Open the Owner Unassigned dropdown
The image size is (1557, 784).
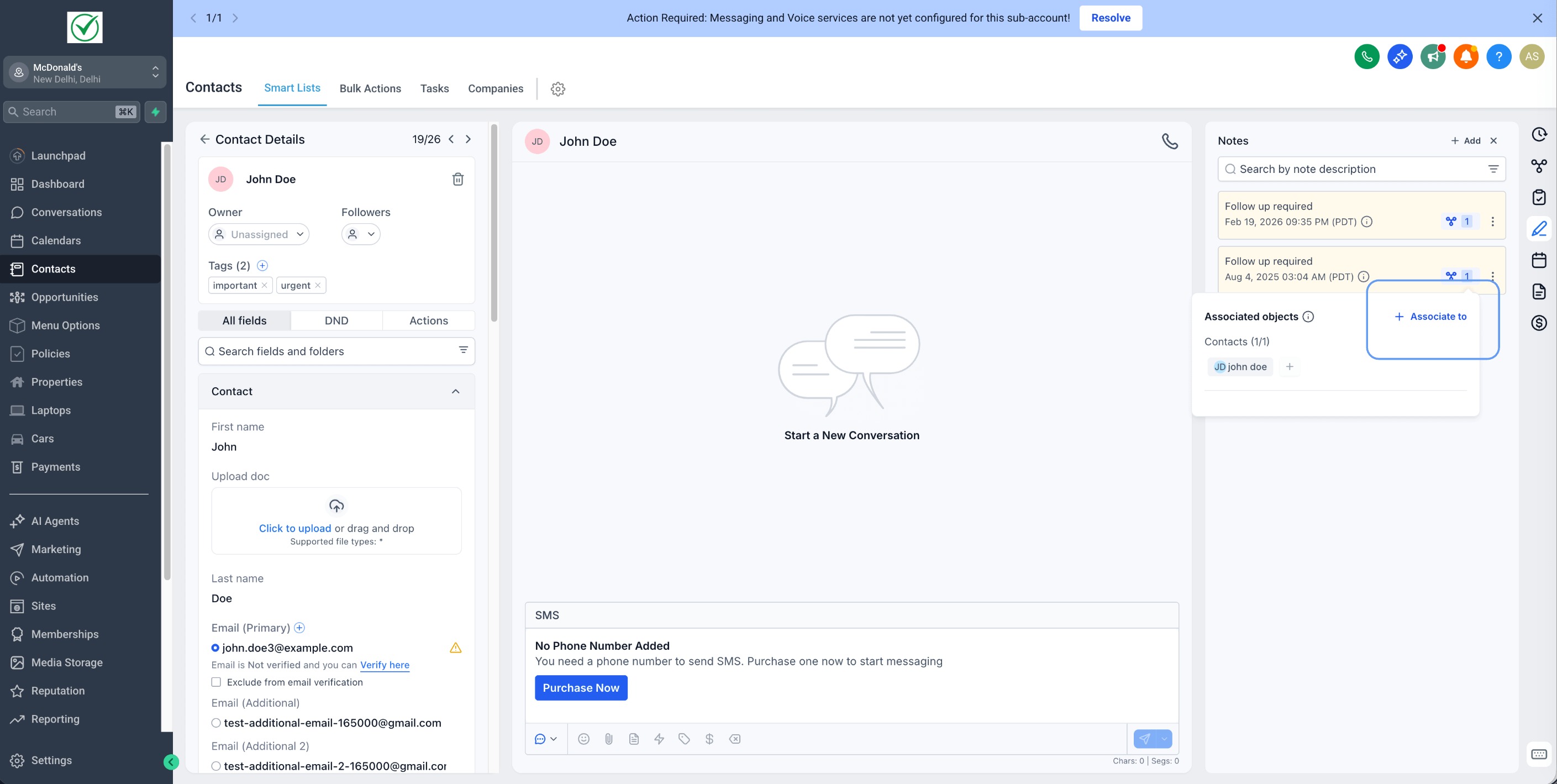coord(259,234)
